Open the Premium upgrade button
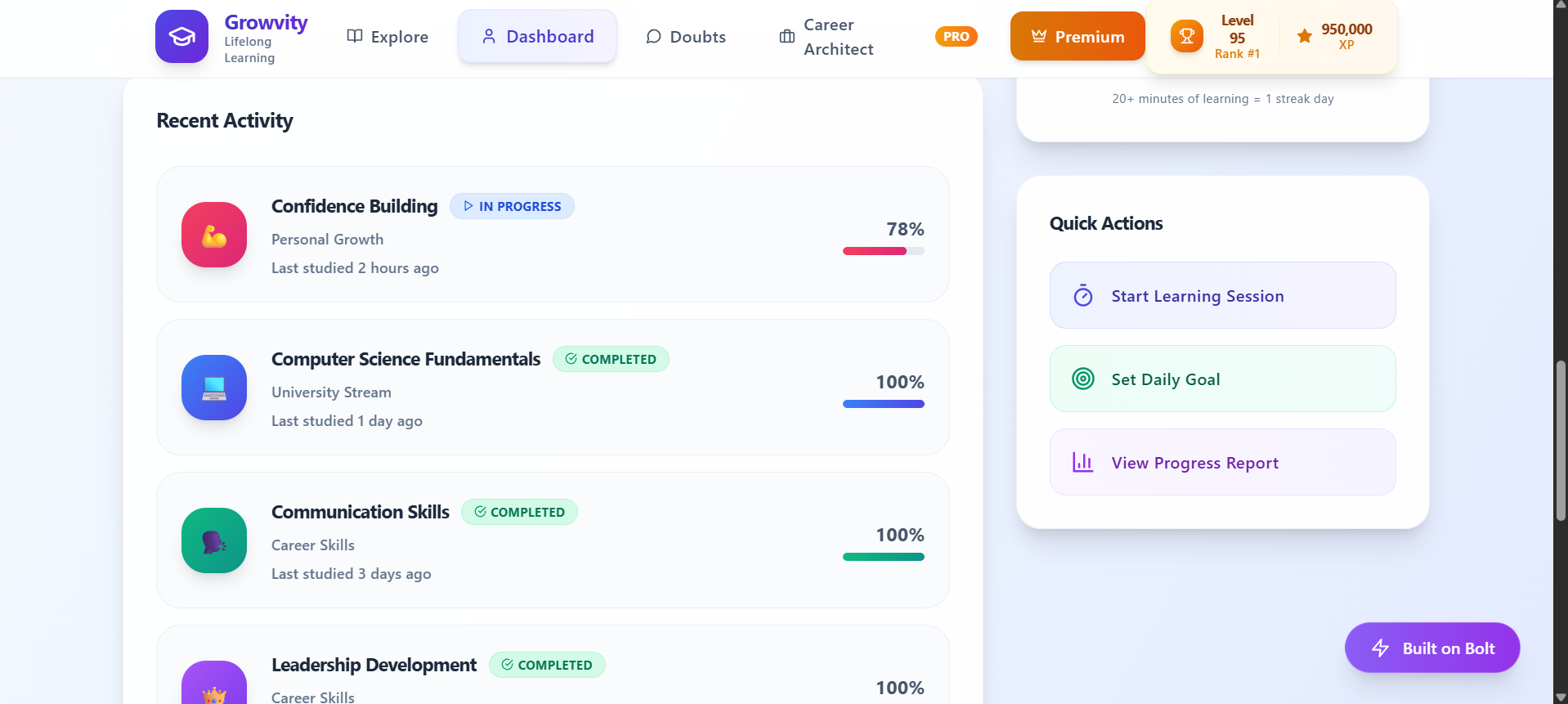1568x704 pixels. tap(1077, 37)
